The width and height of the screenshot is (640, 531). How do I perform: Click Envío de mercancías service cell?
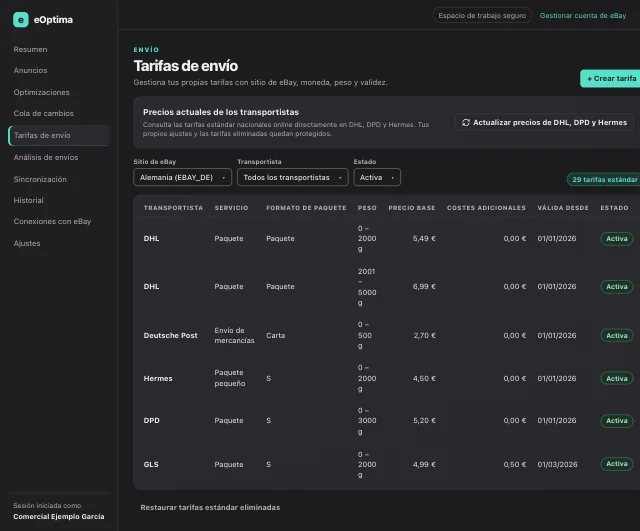tap(234, 335)
